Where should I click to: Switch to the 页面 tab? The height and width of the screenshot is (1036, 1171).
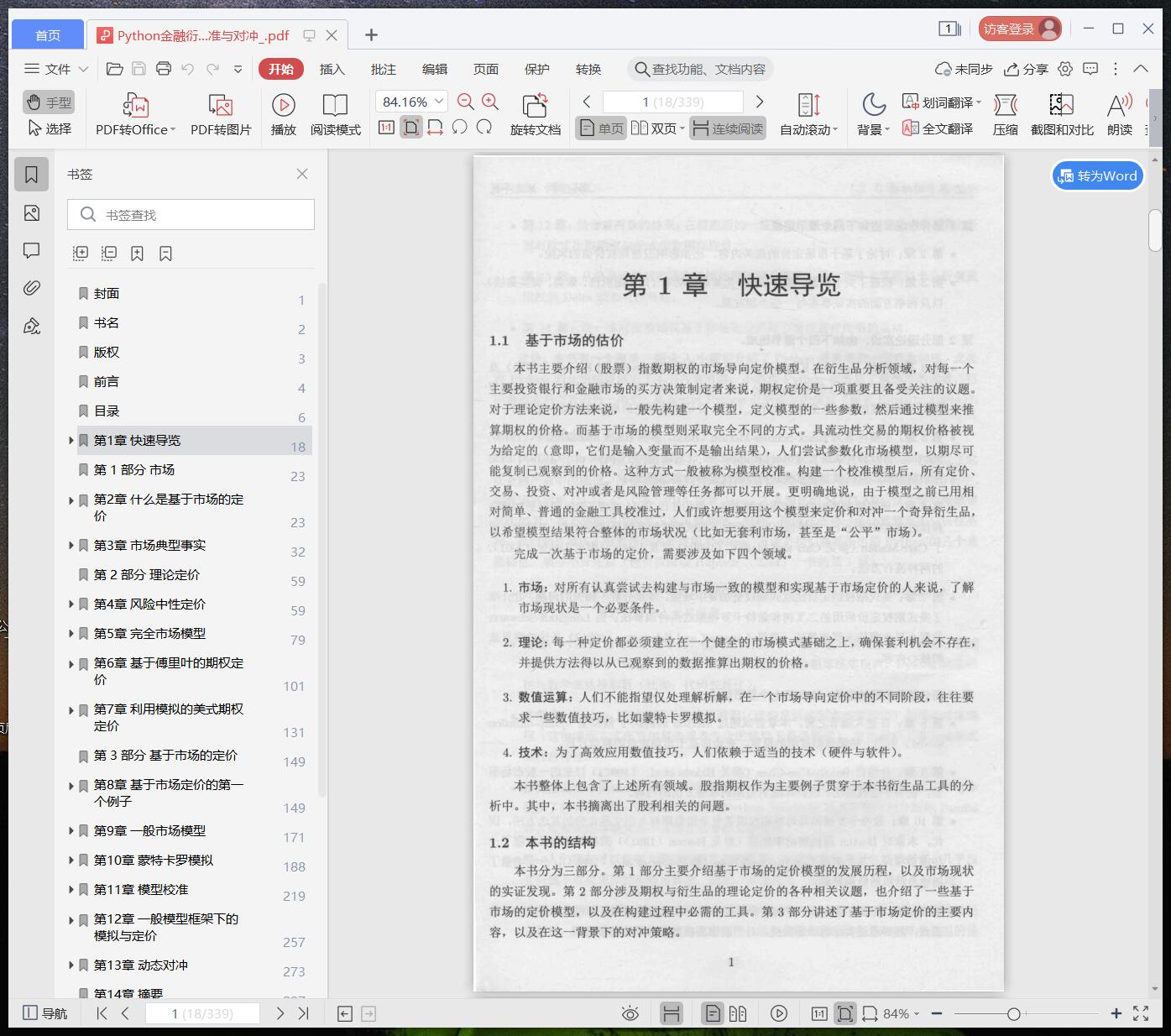[486, 69]
